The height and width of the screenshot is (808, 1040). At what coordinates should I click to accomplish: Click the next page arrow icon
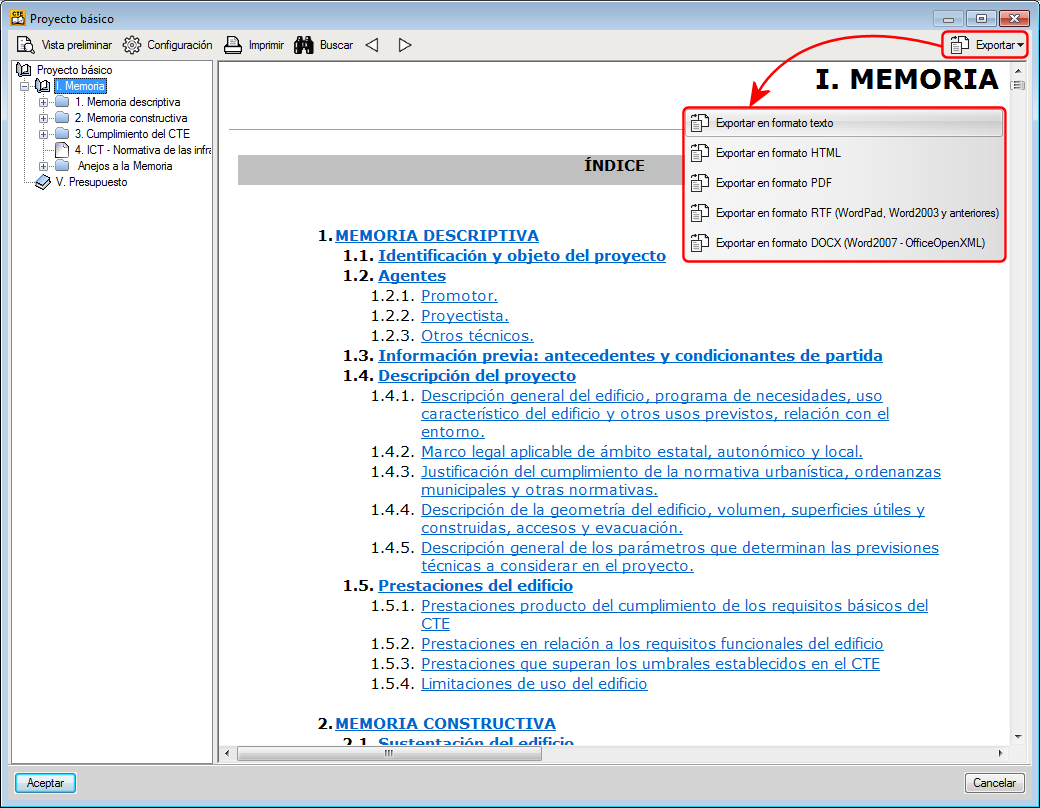coord(403,44)
